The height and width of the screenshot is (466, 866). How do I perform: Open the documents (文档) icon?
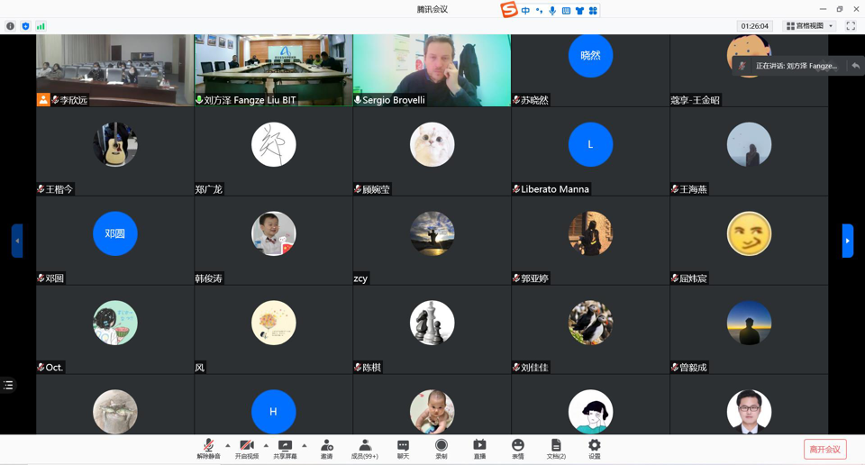555,447
